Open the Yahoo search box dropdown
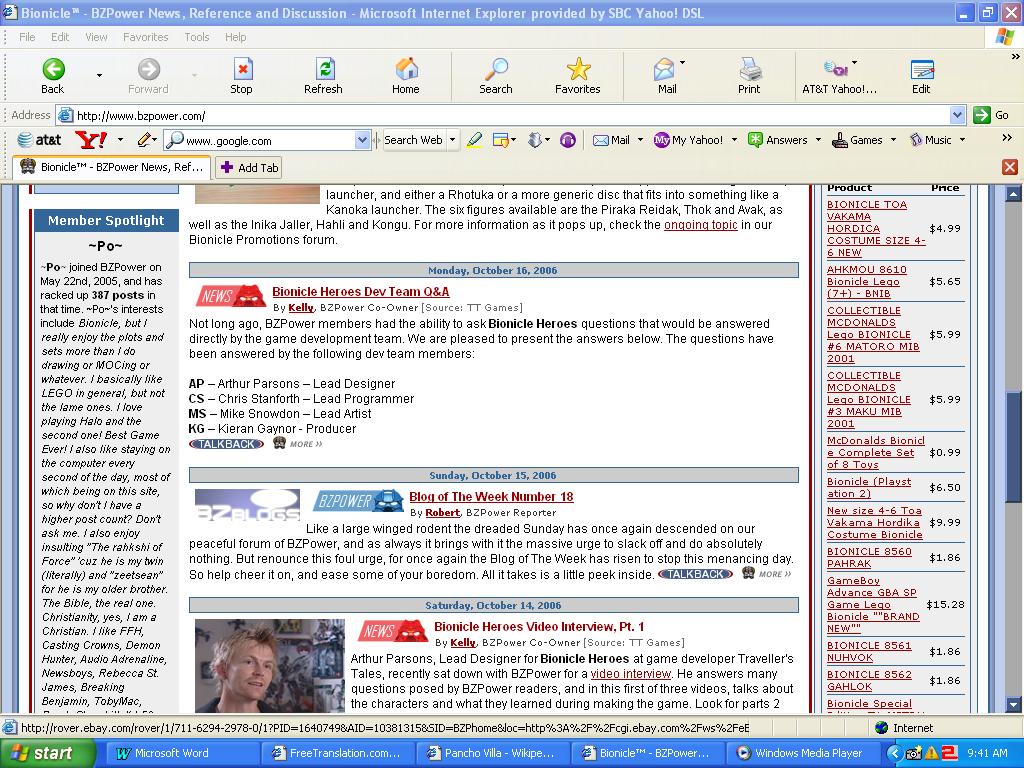This screenshot has height=768, width=1024. [x=362, y=140]
